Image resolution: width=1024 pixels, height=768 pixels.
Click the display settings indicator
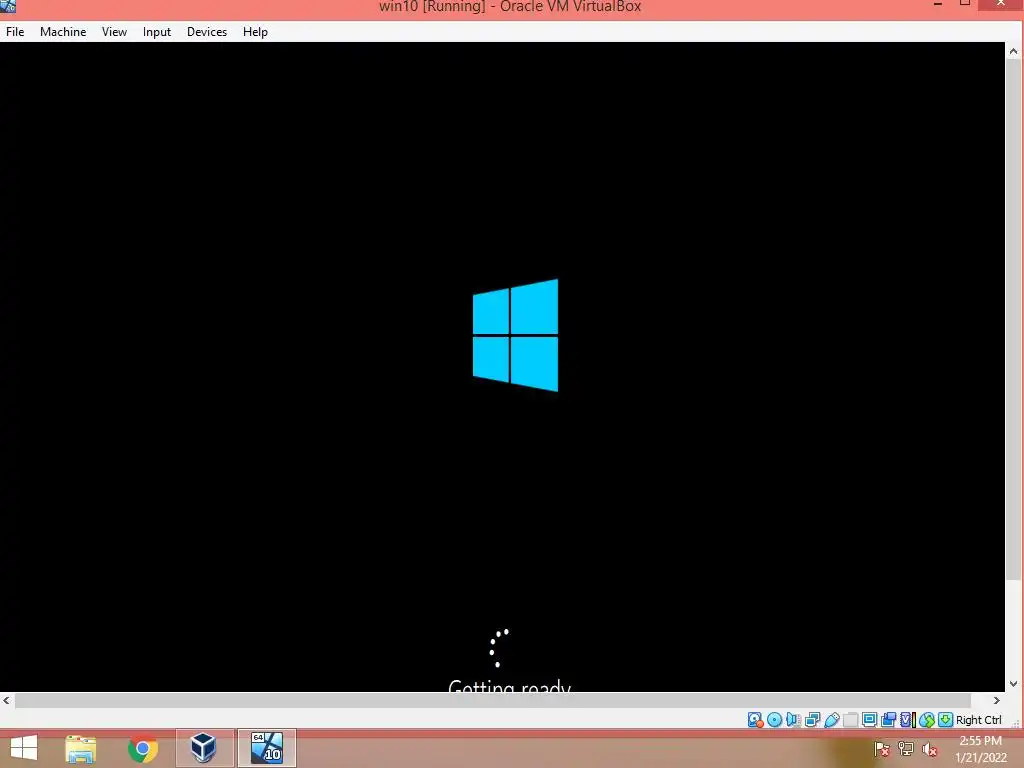pyautogui.click(x=869, y=720)
